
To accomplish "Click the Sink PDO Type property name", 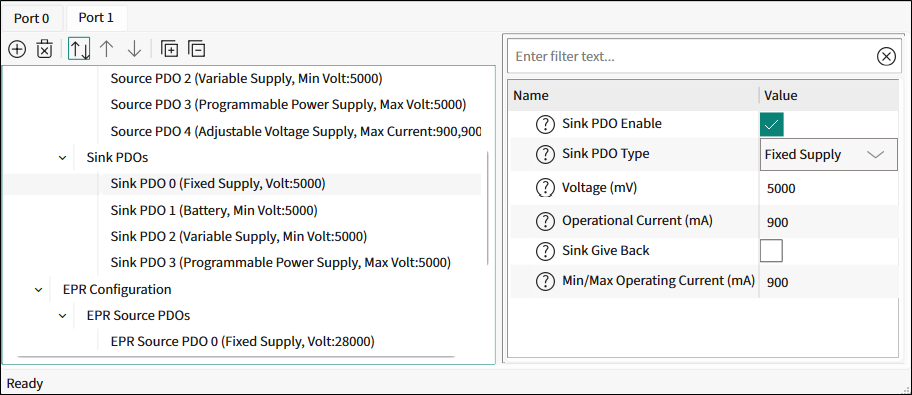I will [605, 154].
